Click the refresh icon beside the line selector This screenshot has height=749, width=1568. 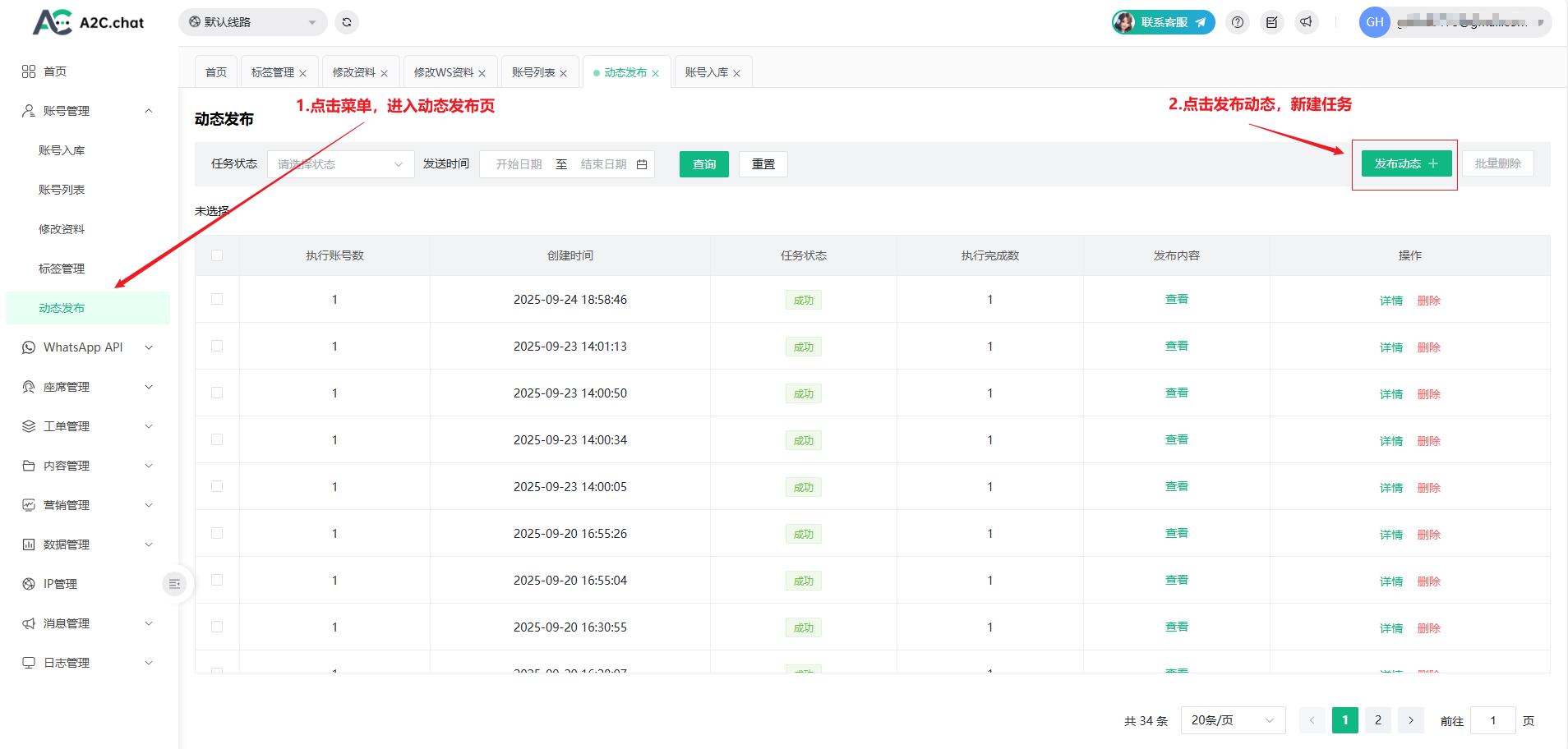pyautogui.click(x=347, y=22)
